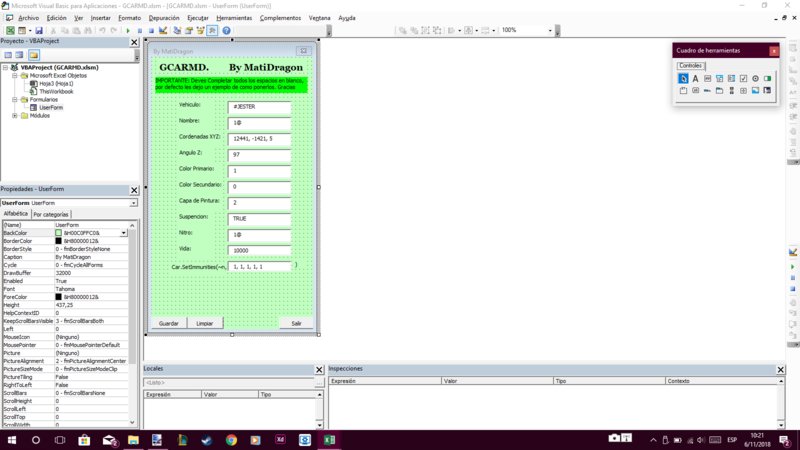Viewport: 800px width, 450px height.
Task: Click the Save disk icon in the toolbar
Action: 38,31
